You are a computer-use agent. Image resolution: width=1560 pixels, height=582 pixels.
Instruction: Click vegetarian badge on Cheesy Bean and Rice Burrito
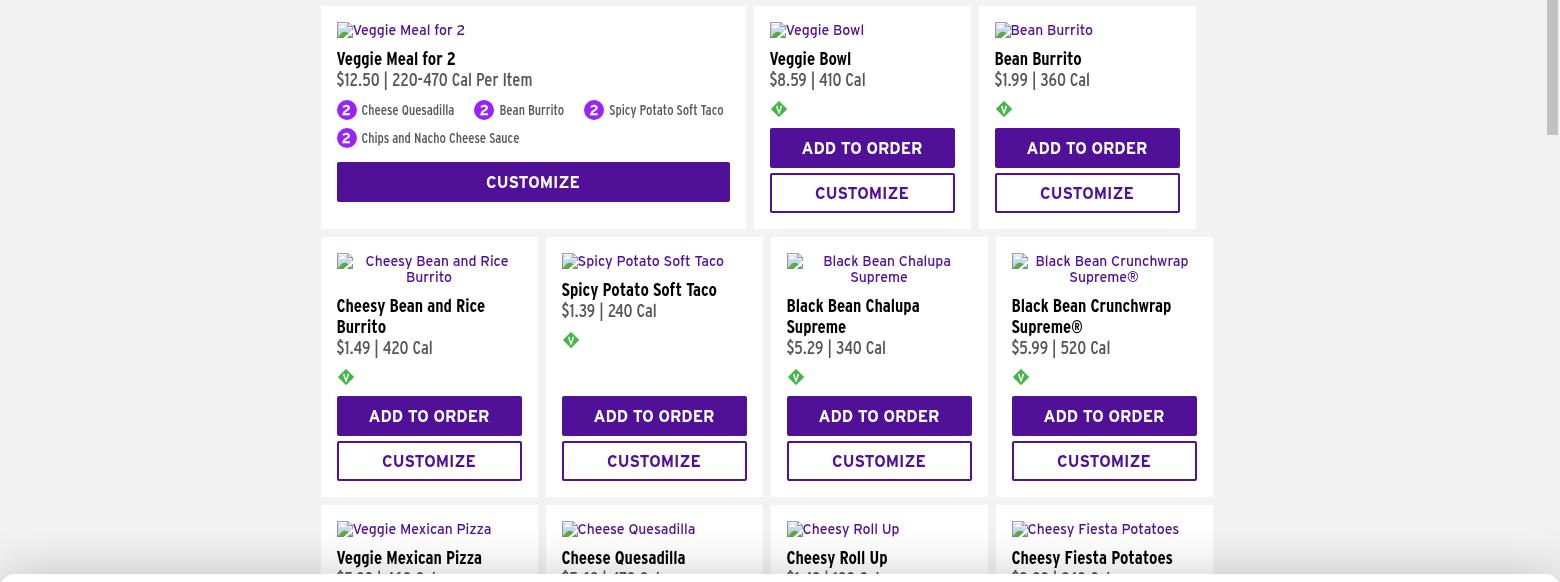[x=346, y=377]
